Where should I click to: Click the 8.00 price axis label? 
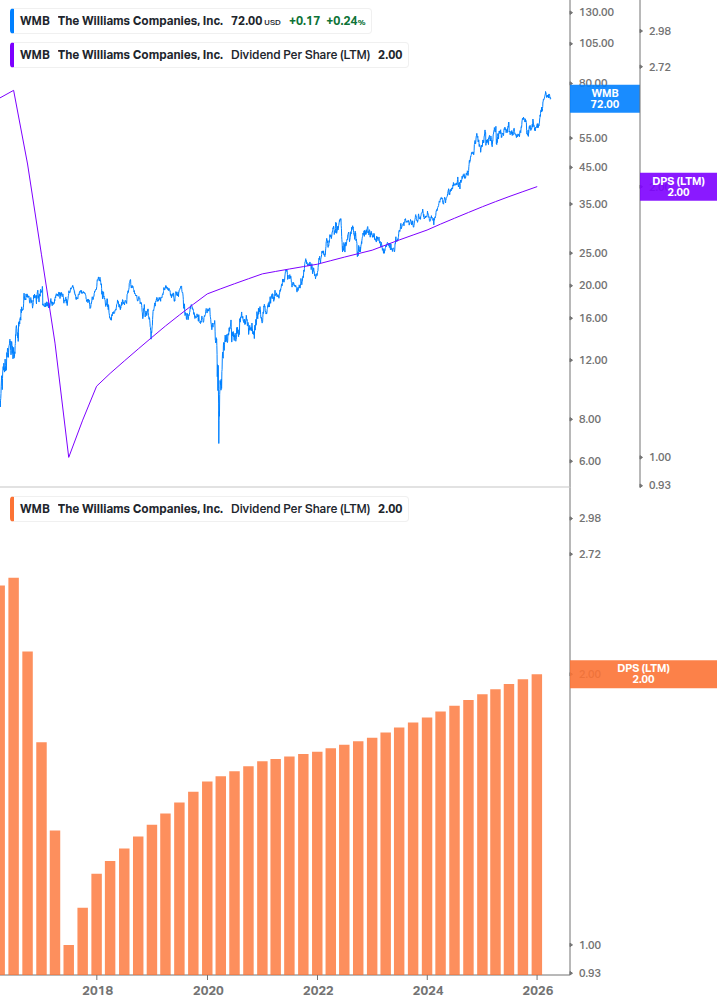[589, 419]
